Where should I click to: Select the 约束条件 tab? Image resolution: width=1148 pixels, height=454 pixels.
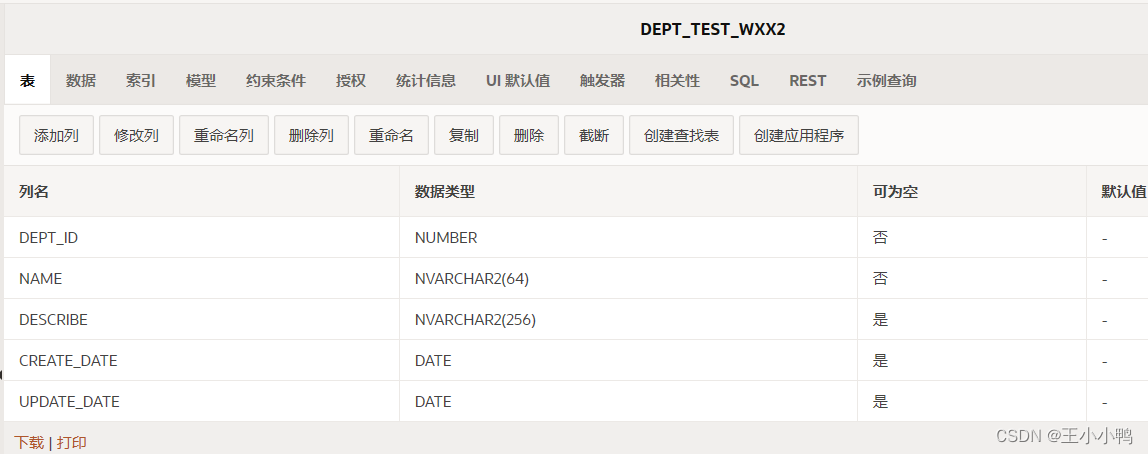click(x=276, y=81)
